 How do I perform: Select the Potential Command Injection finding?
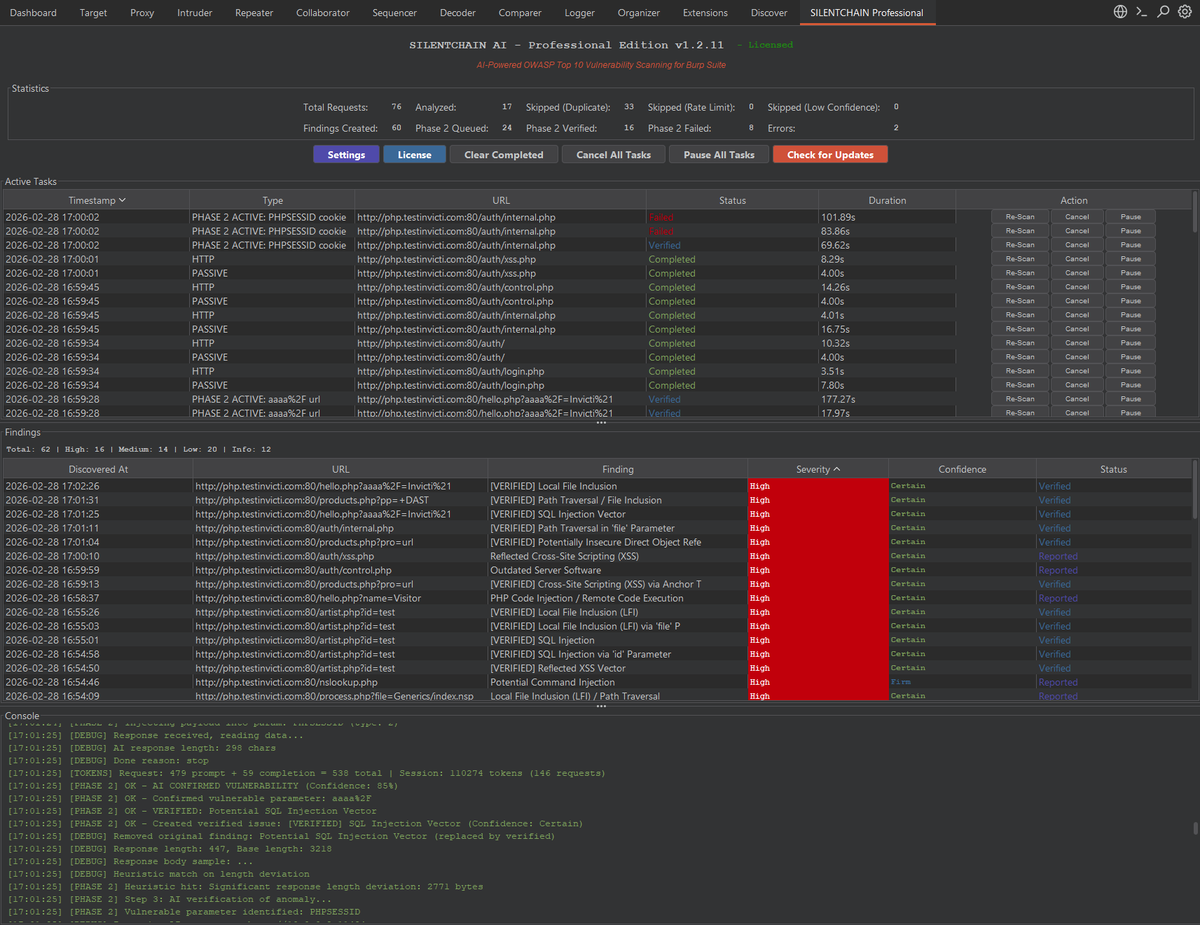pos(598,682)
